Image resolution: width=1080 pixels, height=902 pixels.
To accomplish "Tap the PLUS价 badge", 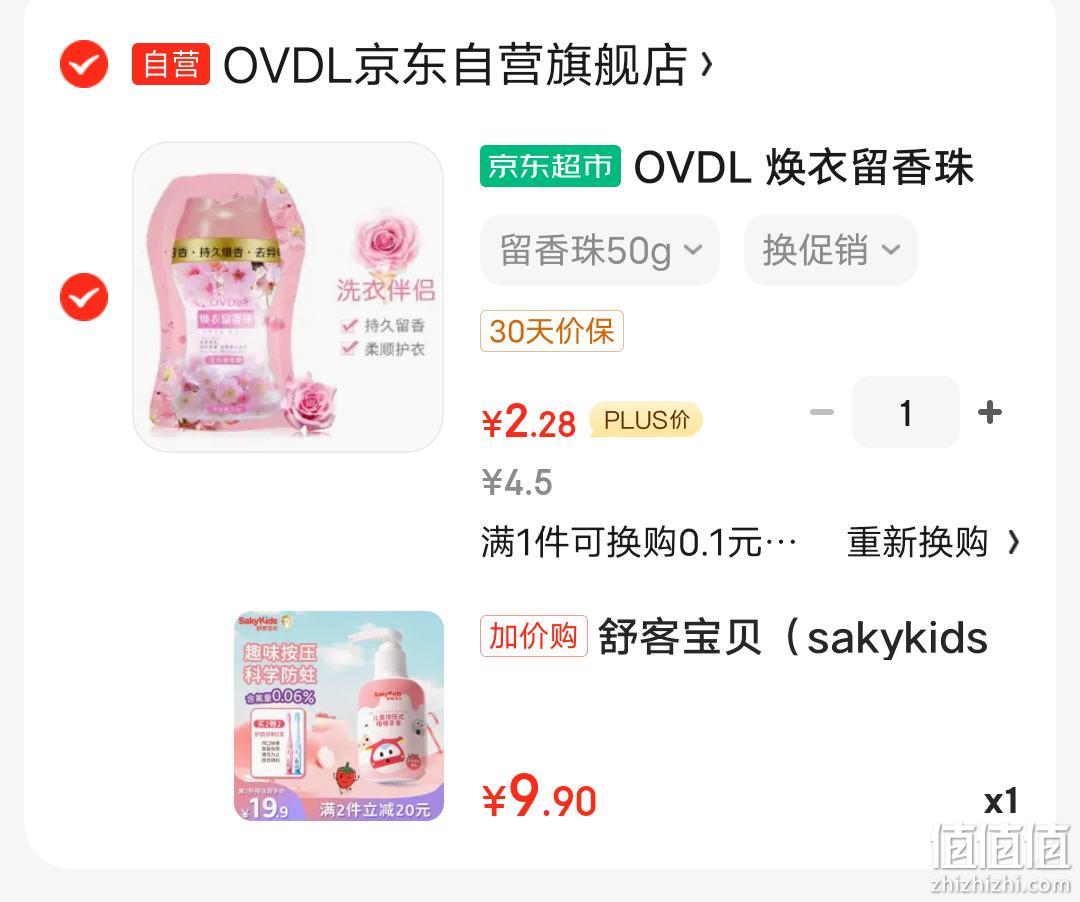I will click(x=645, y=419).
